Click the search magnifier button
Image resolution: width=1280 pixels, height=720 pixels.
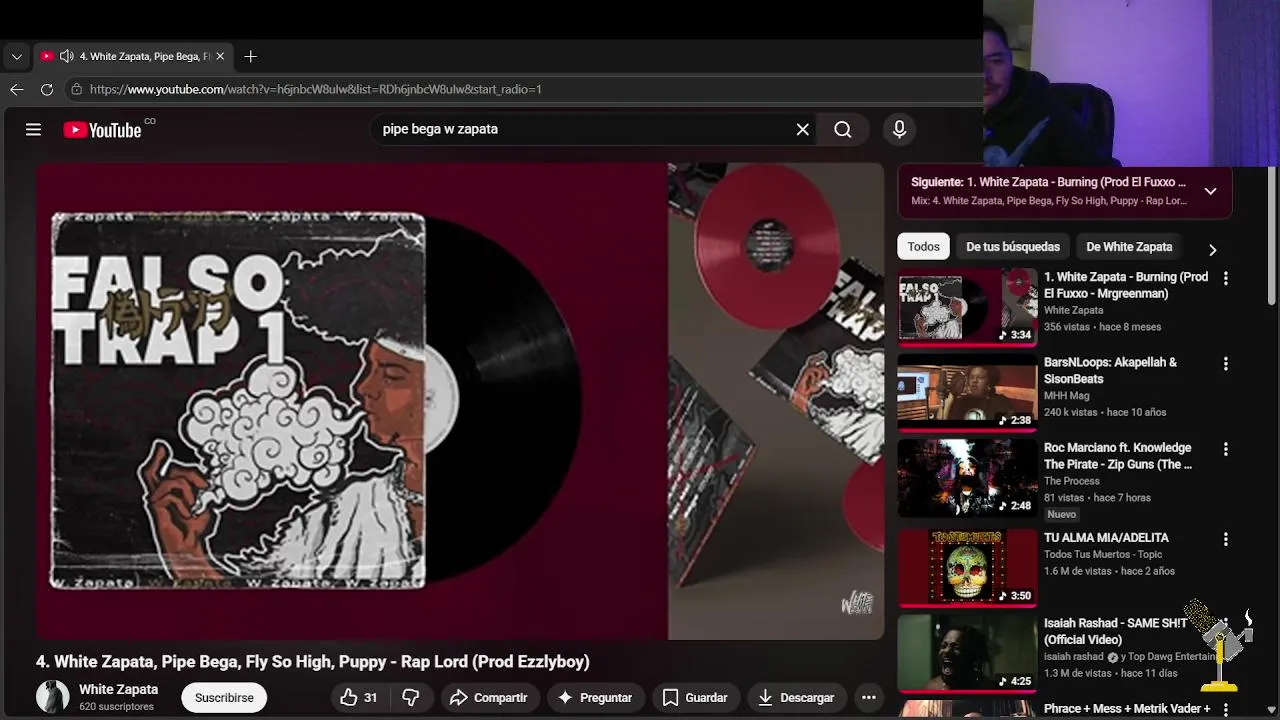pos(843,129)
